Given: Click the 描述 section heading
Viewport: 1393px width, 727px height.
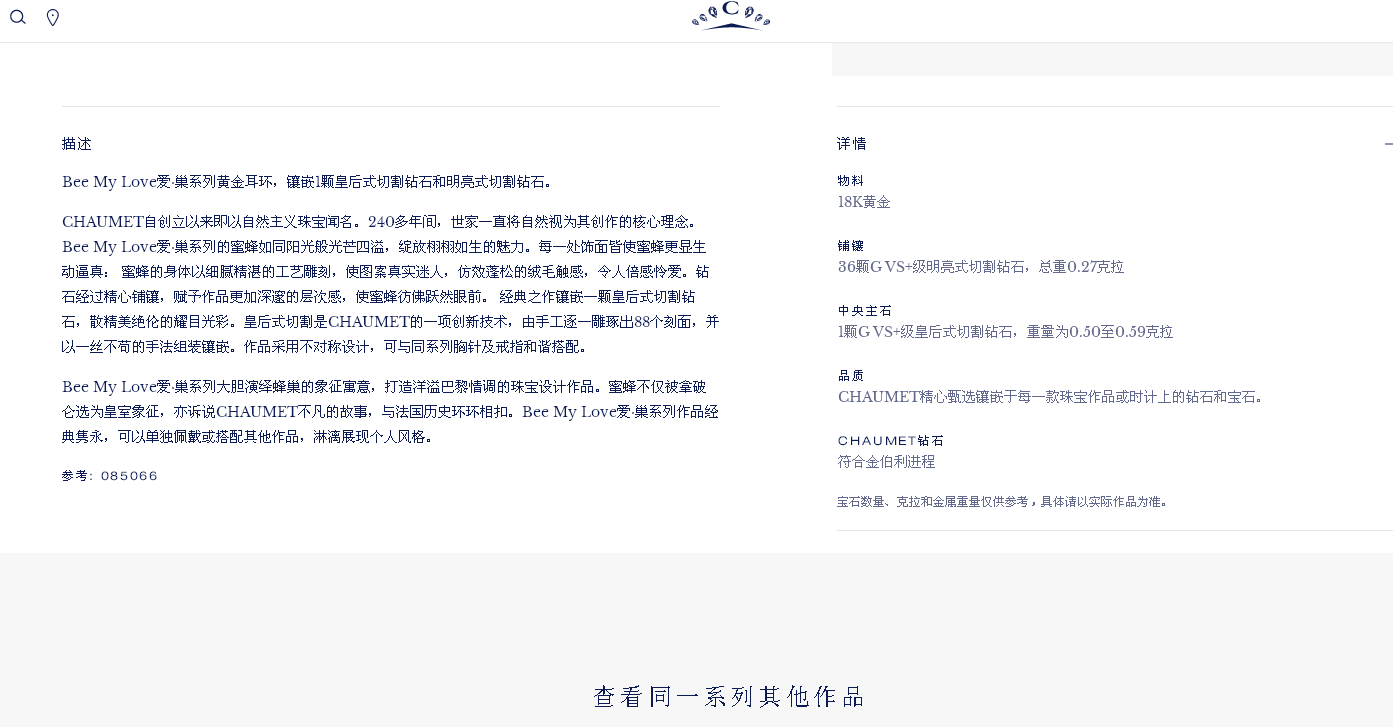Looking at the screenshot, I should [x=77, y=144].
